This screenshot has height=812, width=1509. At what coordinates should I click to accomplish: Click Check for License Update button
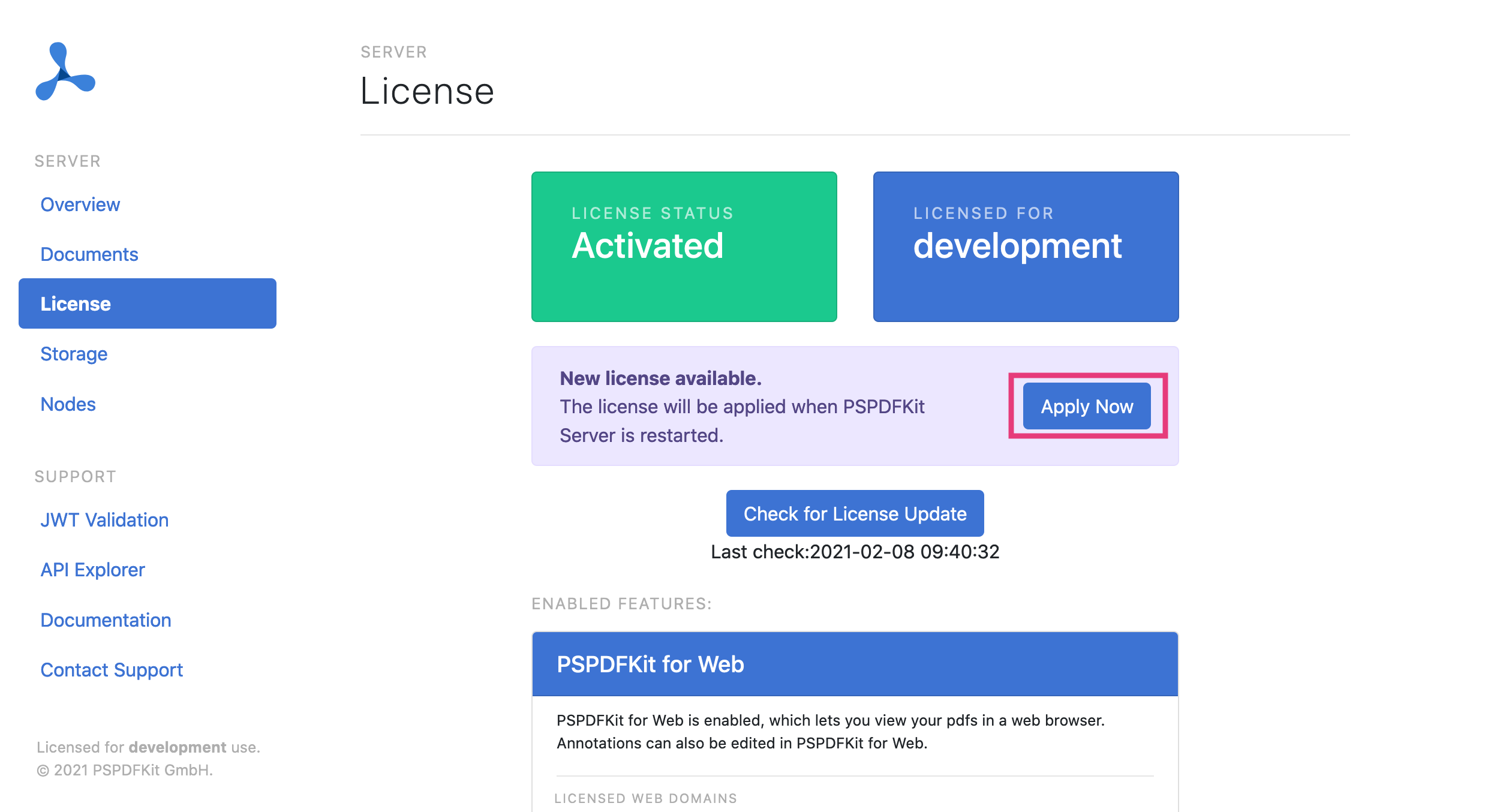(855, 513)
